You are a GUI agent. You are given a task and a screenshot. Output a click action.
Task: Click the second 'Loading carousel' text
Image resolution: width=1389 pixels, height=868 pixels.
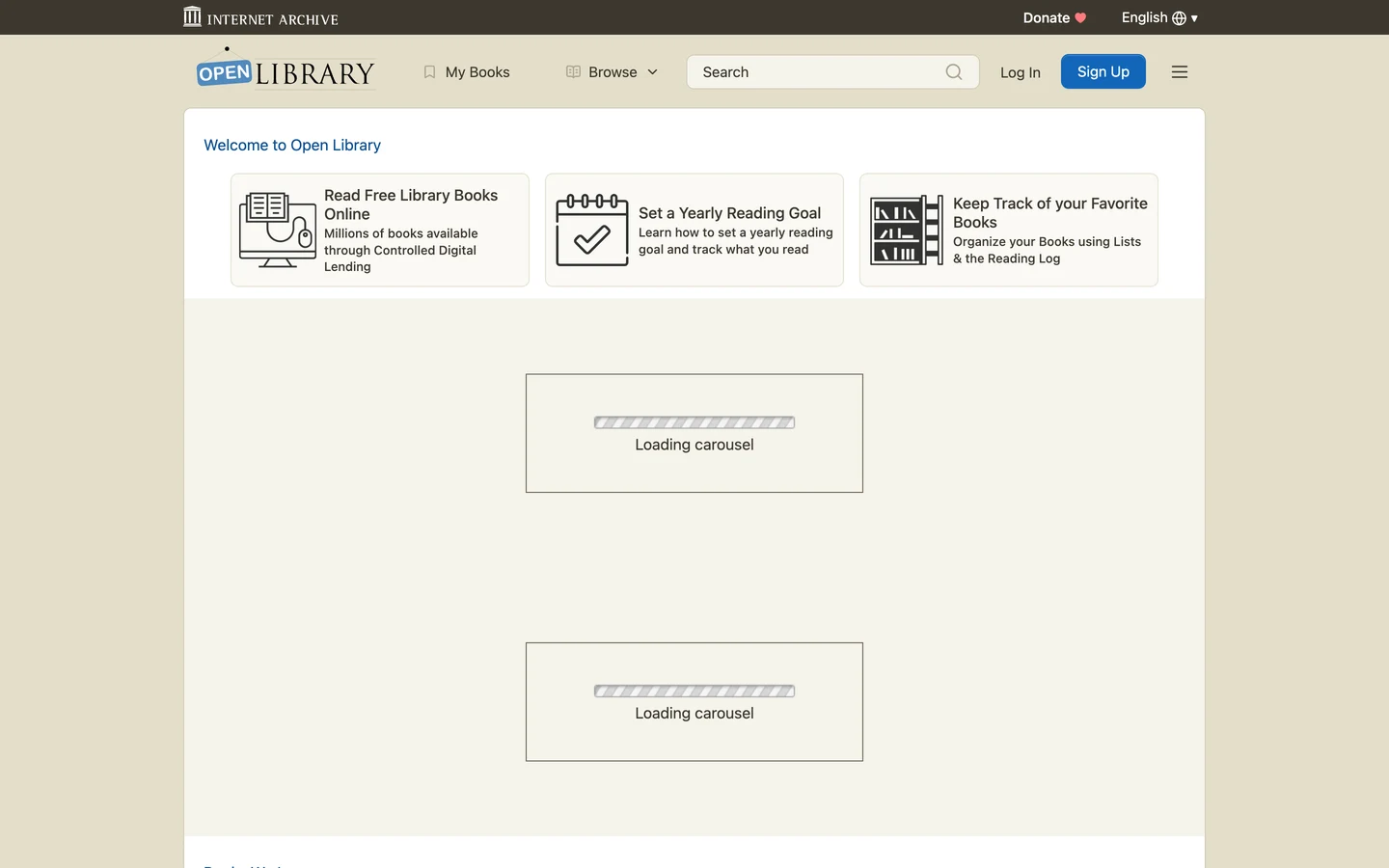(x=694, y=714)
